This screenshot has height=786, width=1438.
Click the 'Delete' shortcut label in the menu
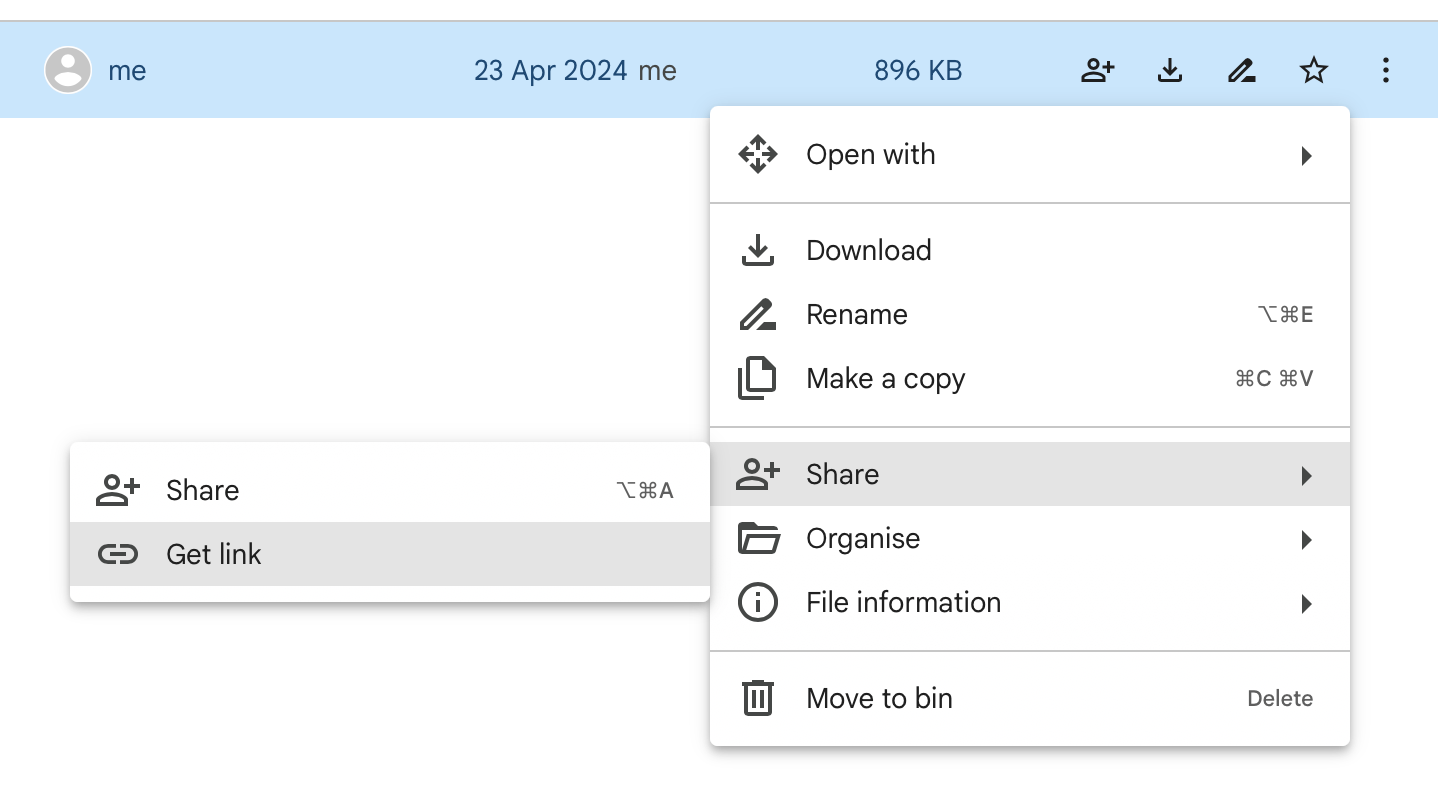coord(1280,699)
